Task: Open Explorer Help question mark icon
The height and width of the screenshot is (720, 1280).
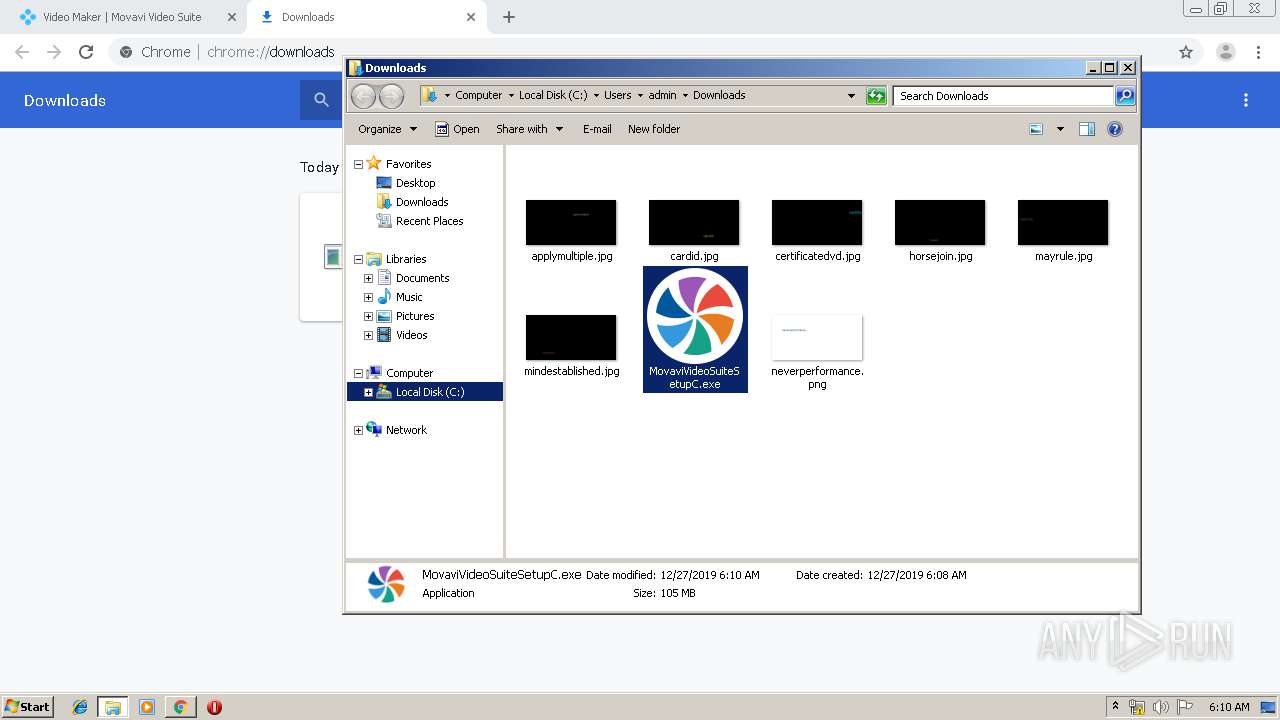Action: click(x=1115, y=129)
